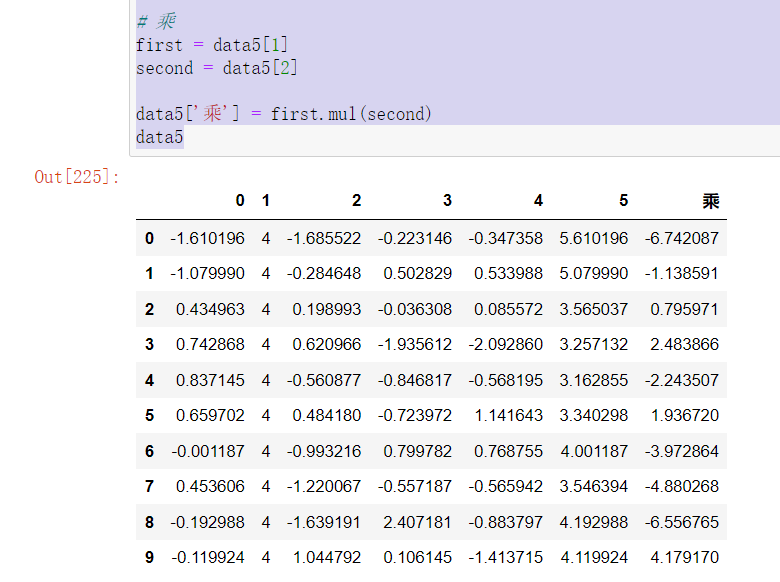780x582 pixels.
Task: Click cell value -1.935612
Action: pos(415,344)
